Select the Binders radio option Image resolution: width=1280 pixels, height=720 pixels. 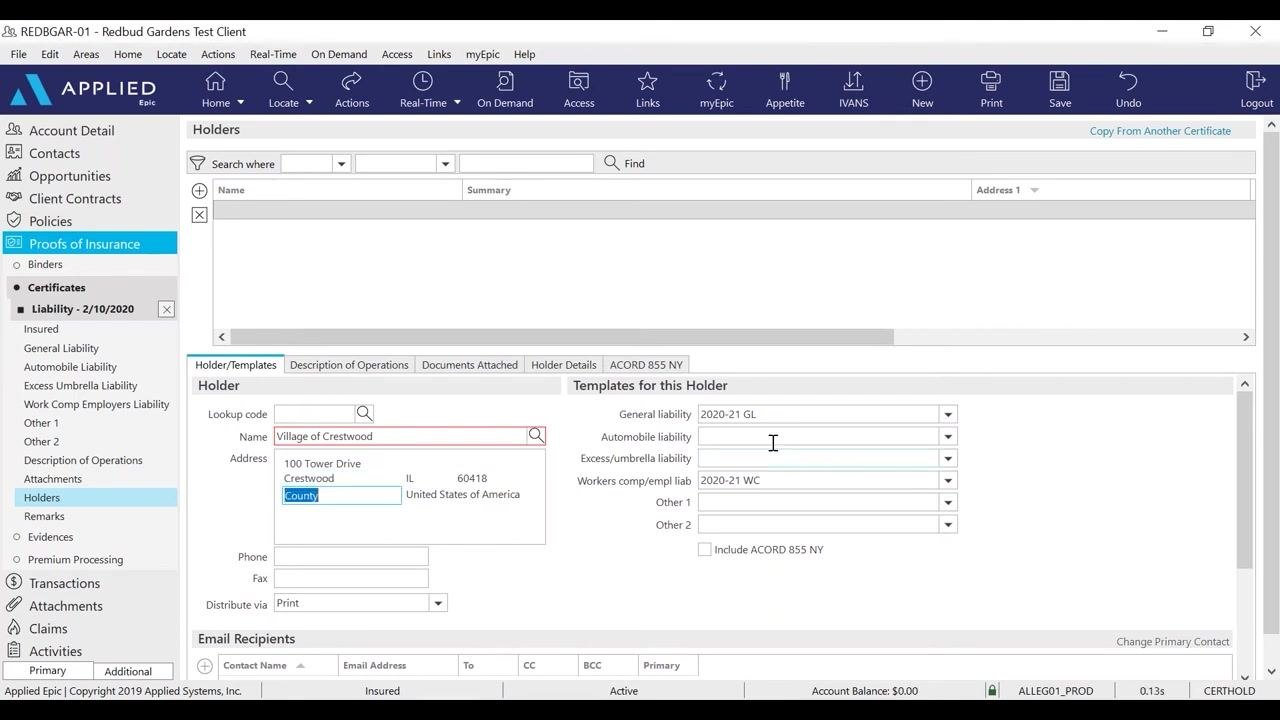coord(17,265)
